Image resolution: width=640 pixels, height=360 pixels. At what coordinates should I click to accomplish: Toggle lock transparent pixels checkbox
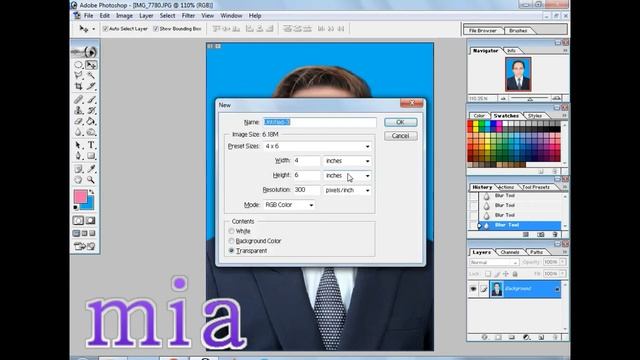[x=488, y=274]
